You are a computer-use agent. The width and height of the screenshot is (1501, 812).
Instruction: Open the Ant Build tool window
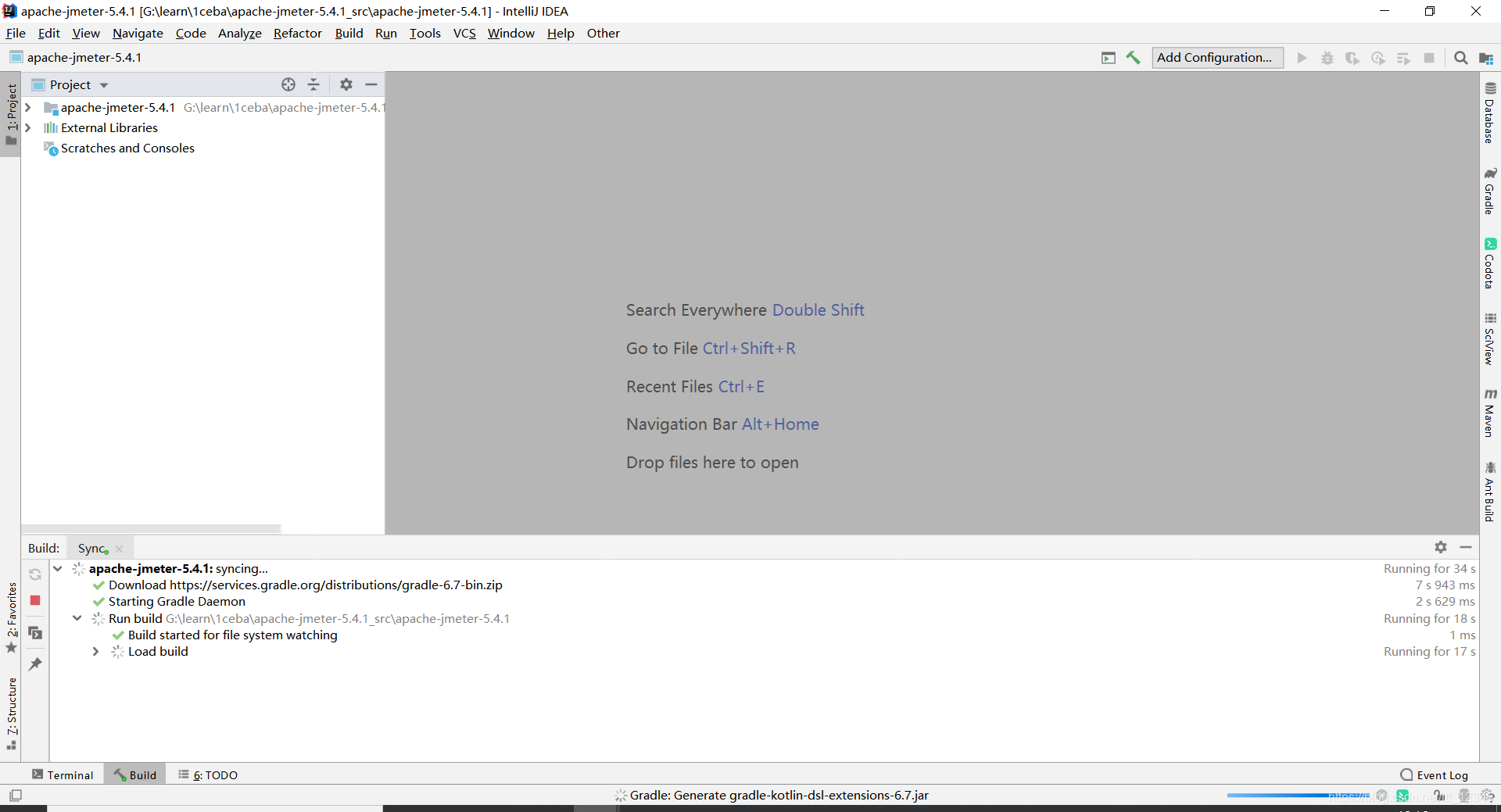point(1490,492)
